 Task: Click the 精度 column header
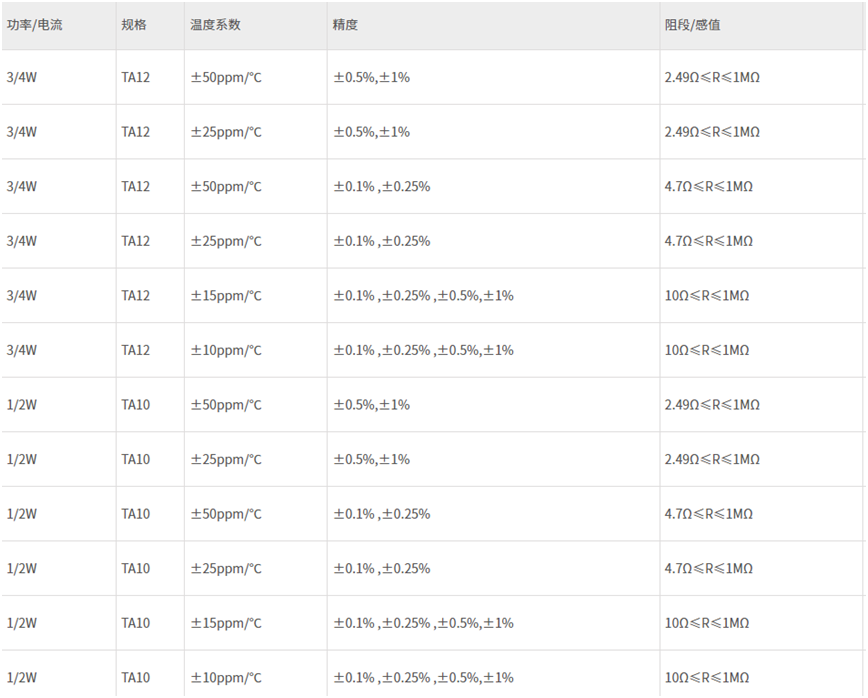click(345, 25)
